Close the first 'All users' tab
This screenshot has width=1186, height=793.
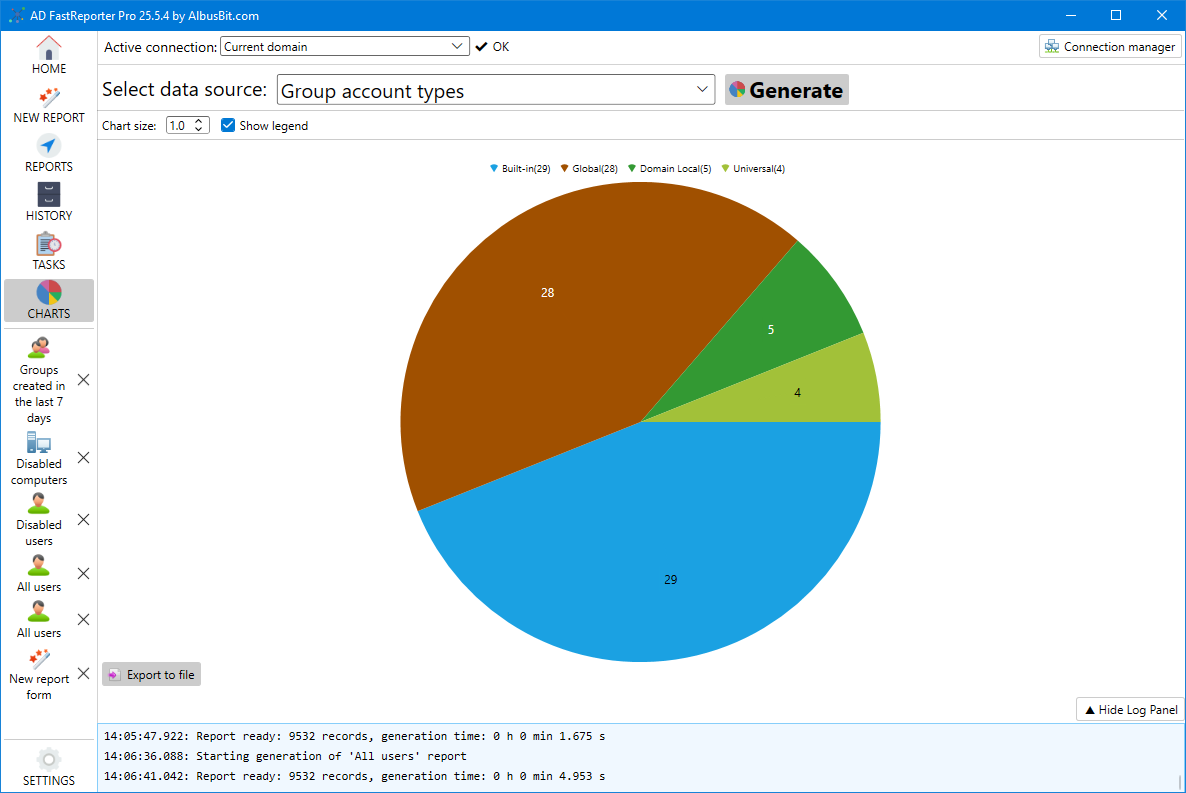pyautogui.click(x=84, y=574)
